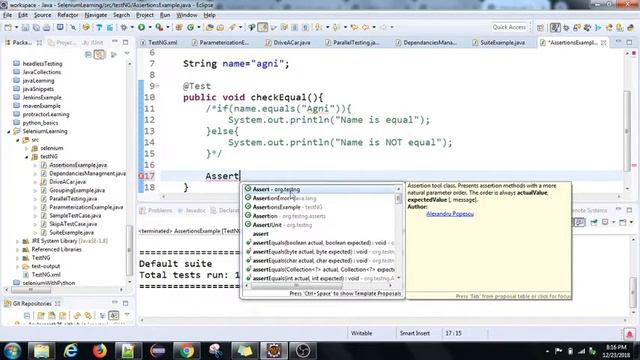
Task: Collapse the SeleniumLearning project node
Action: (9, 131)
